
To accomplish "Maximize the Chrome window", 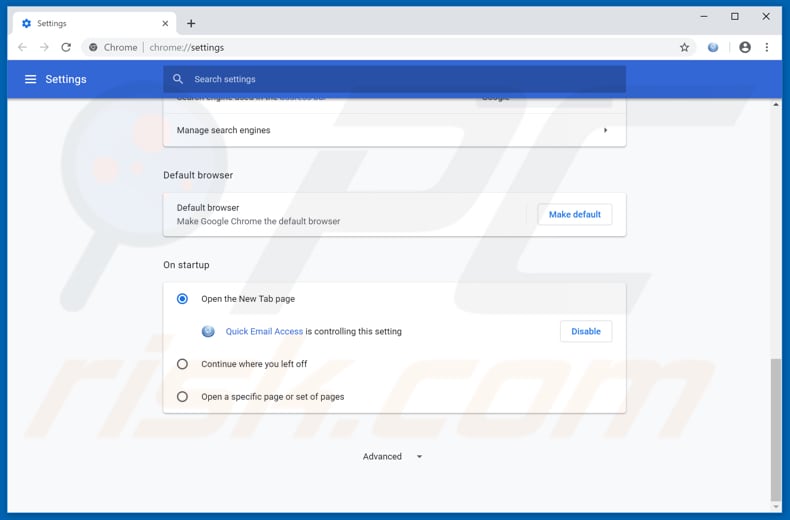I will (x=735, y=17).
